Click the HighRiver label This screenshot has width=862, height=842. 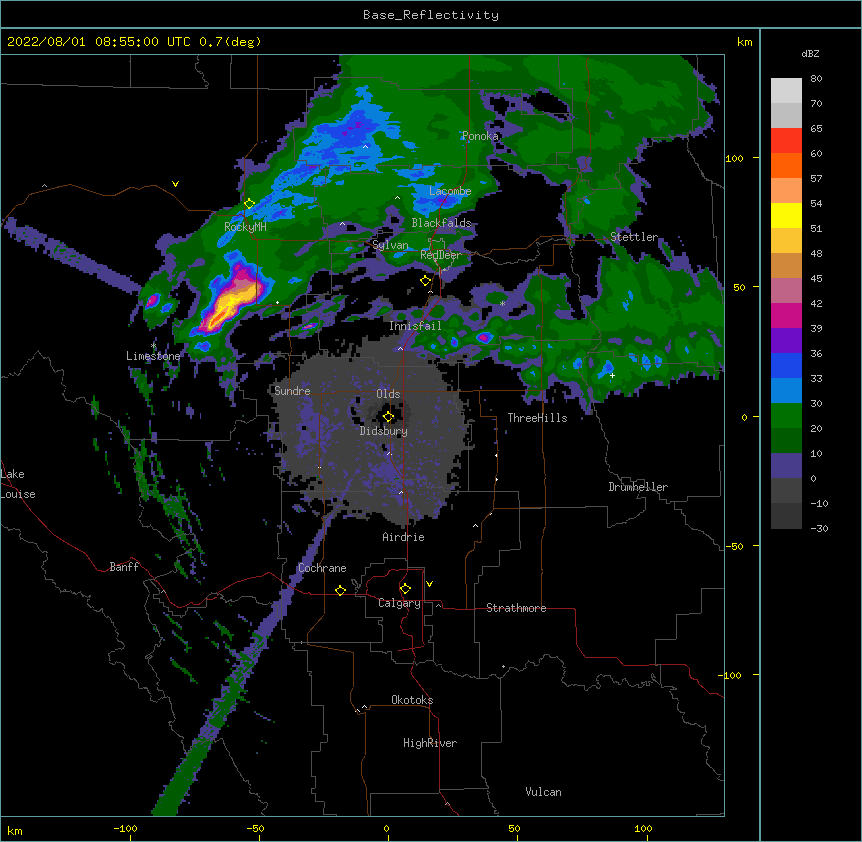point(430,743)
